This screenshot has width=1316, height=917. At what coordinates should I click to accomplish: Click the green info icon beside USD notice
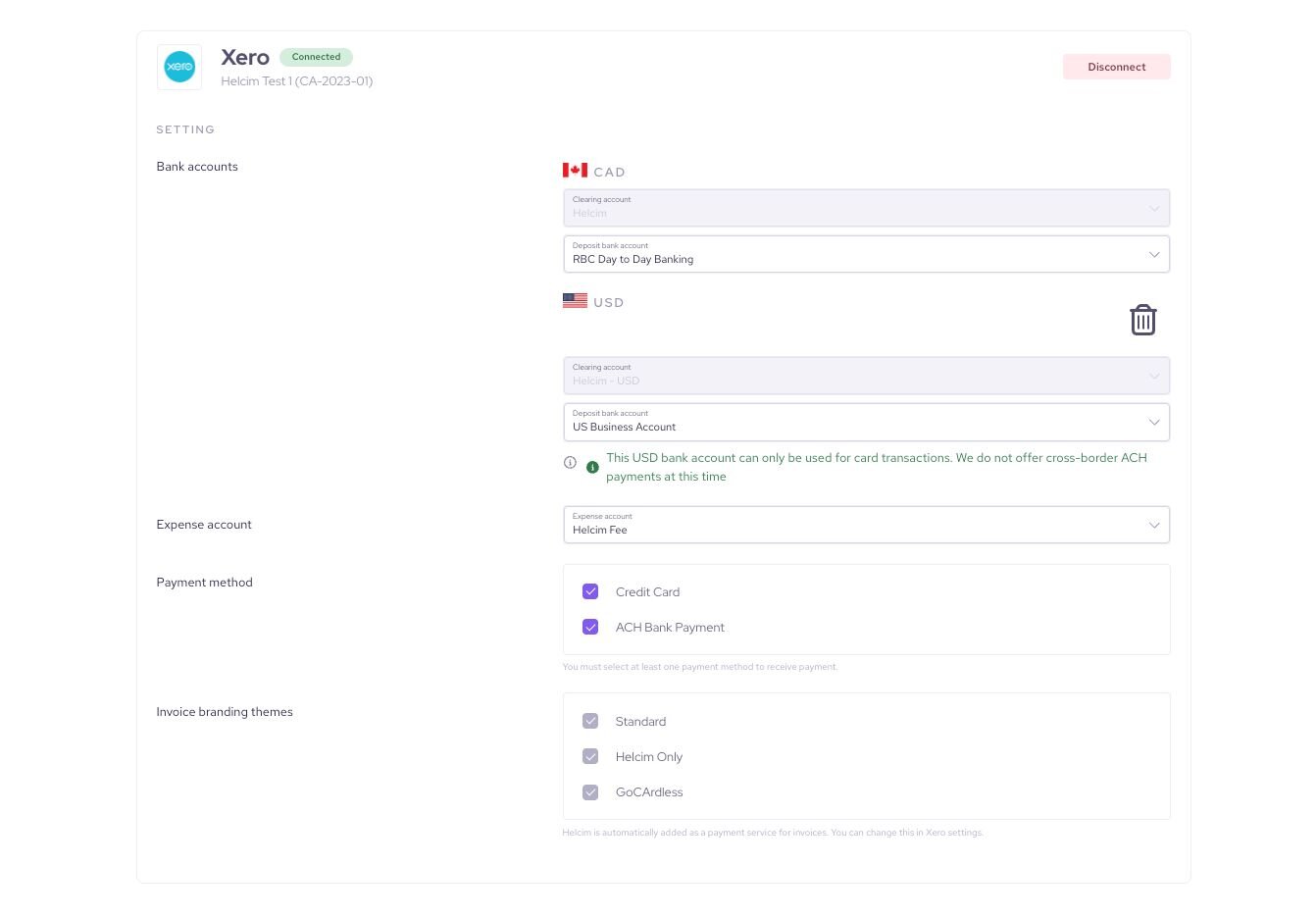tap(592, 467)
